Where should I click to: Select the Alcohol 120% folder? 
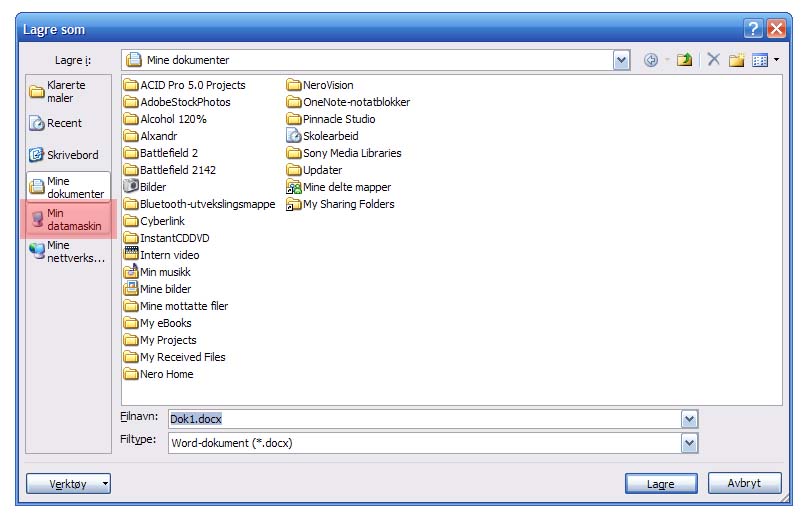pyautogui.click(x=165, y=119)
